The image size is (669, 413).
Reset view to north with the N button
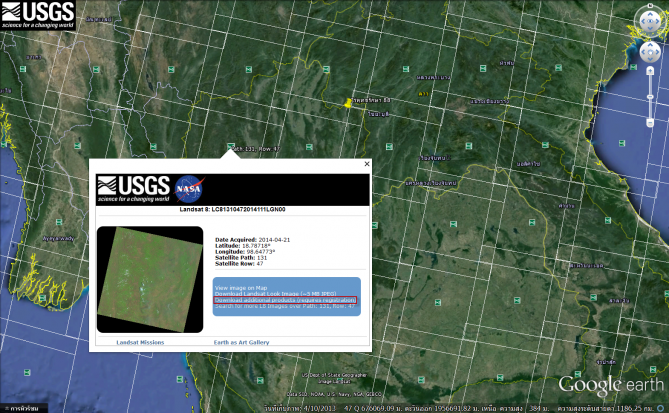tap(650, 6)
